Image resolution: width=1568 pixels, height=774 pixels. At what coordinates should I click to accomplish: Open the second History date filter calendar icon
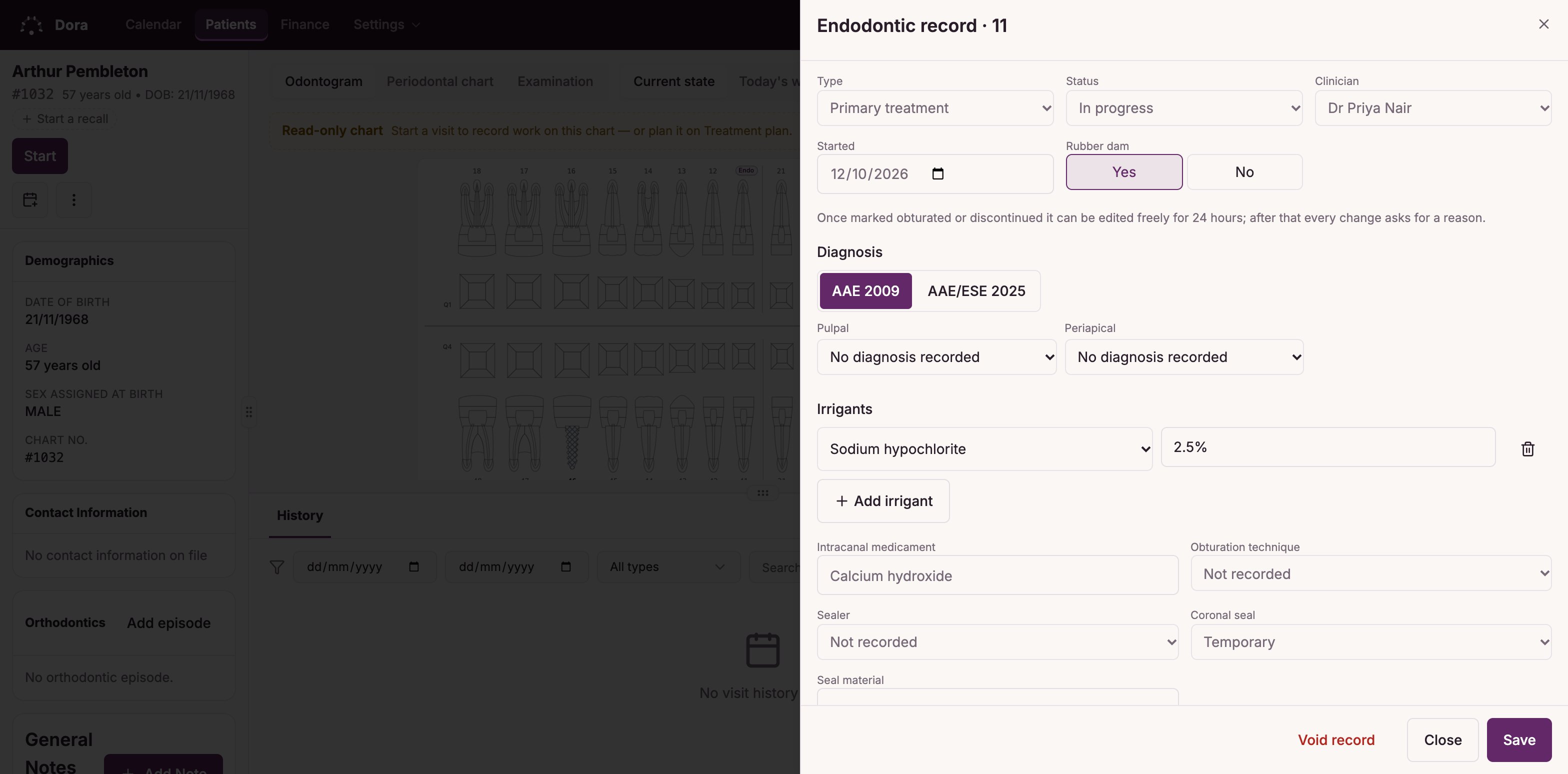[x=566, y=567]
